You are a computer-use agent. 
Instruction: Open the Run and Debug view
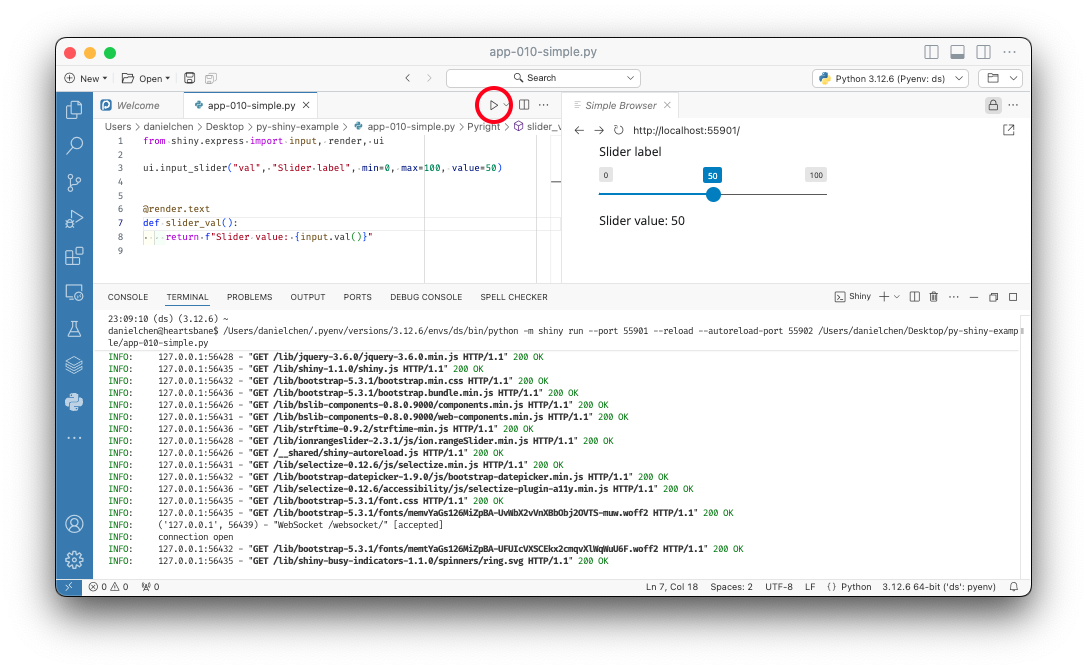(74, 219)
